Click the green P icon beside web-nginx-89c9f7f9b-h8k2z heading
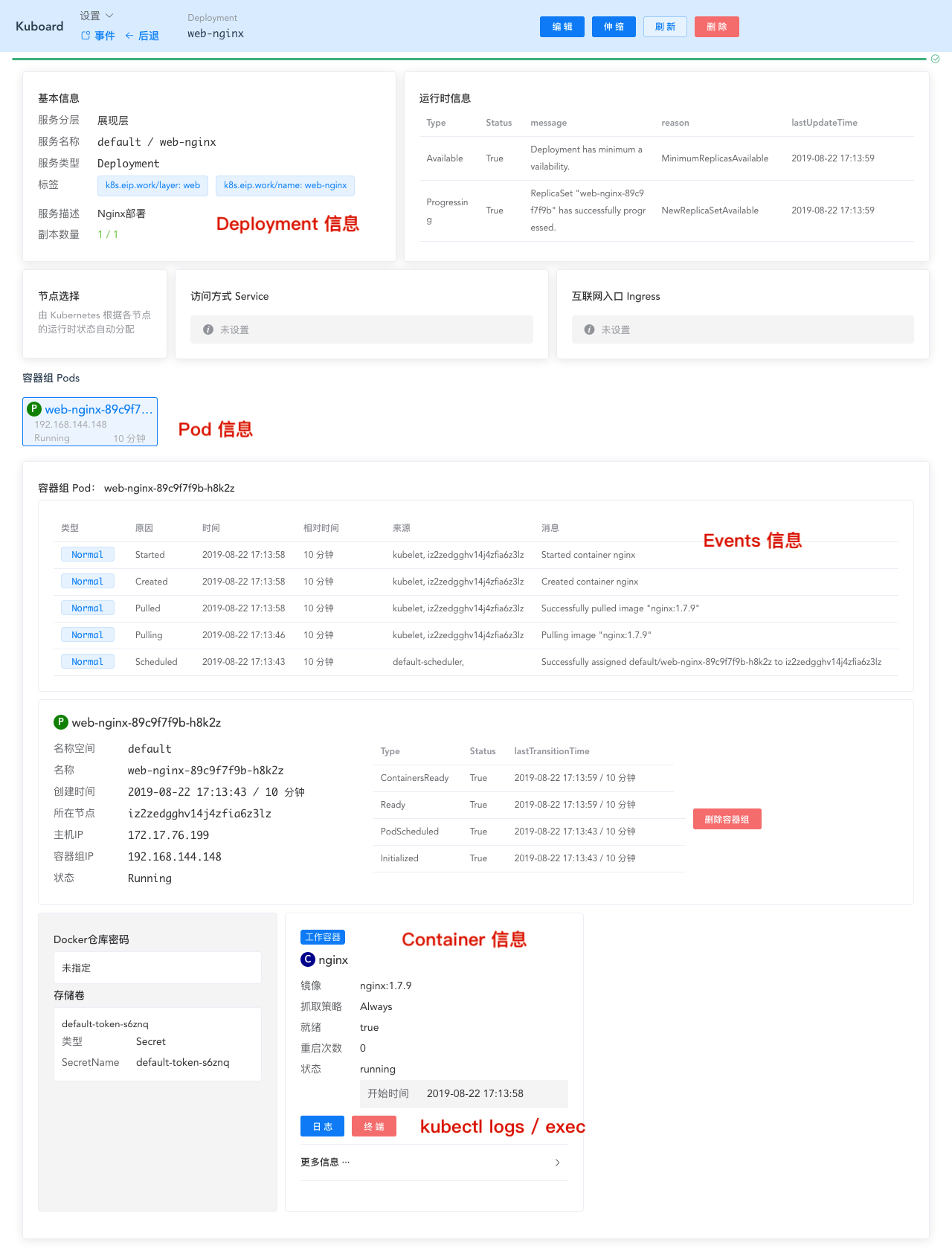This screenshot has height=1254, width=952. coord(61,722)
